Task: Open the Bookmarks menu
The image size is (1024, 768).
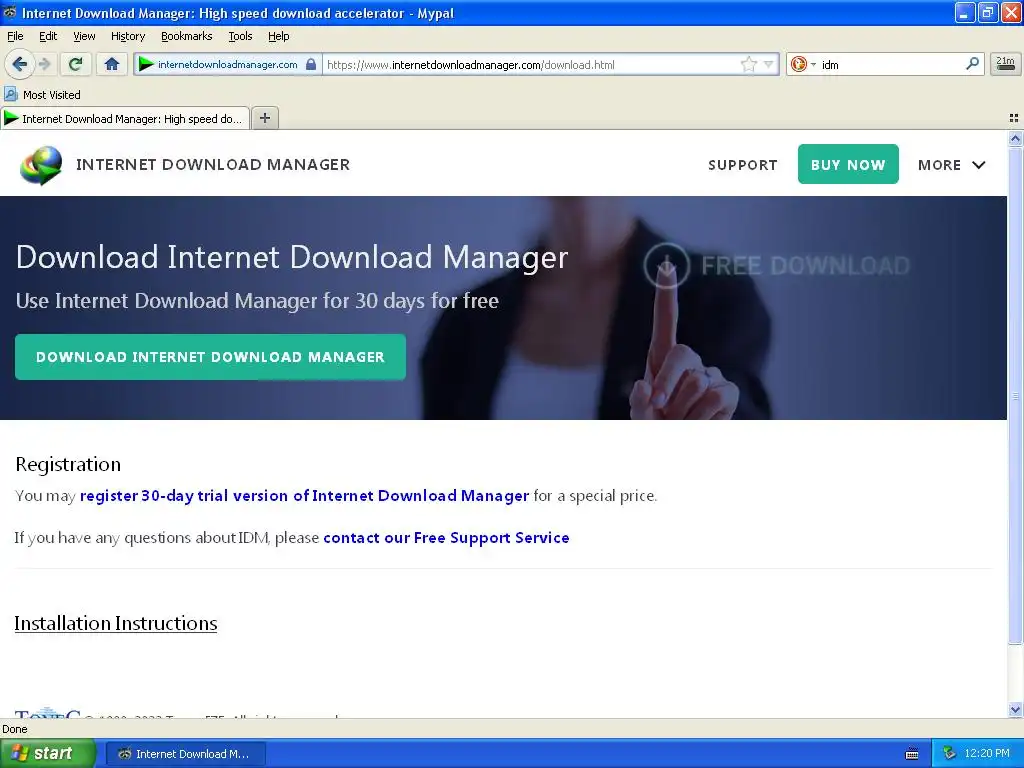Action: 186,36
